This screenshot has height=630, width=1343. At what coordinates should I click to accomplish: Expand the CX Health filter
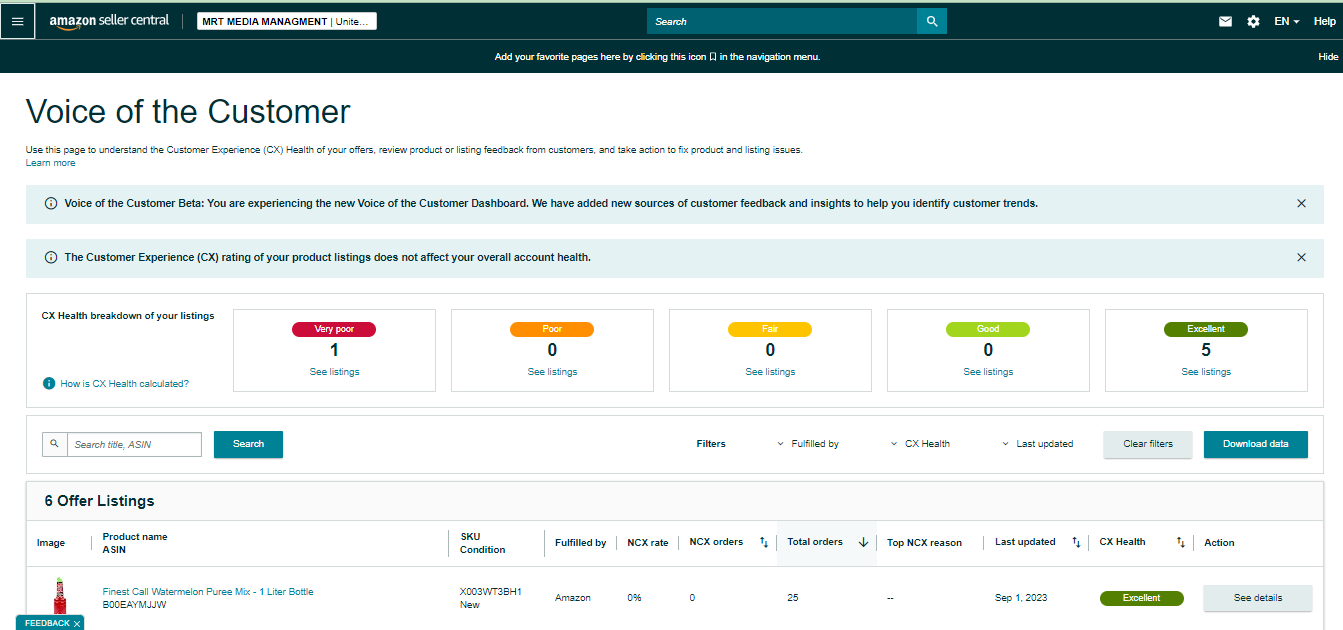[x=920, y=444]
